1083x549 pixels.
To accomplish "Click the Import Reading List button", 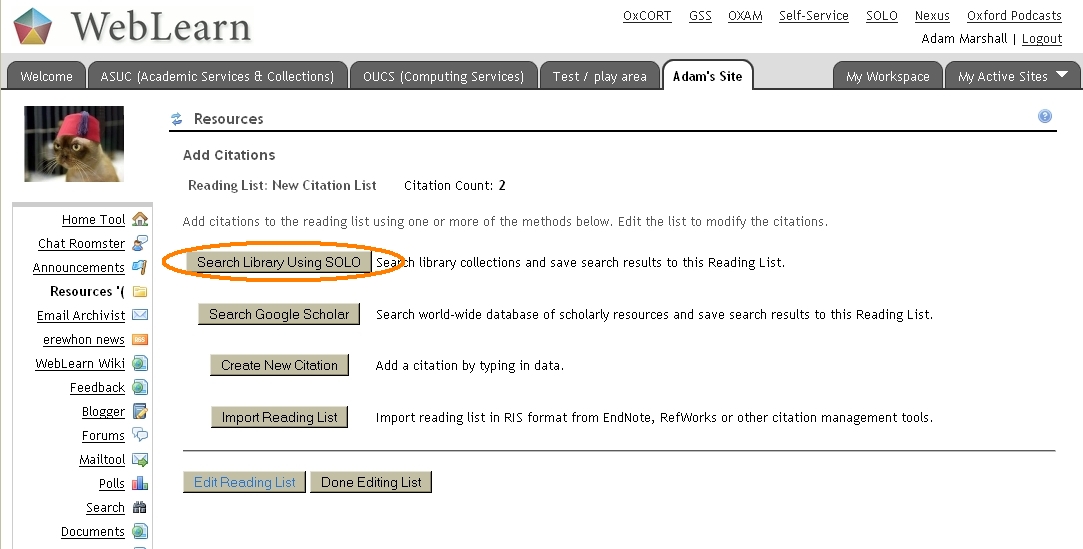I will tap(279, 417).
